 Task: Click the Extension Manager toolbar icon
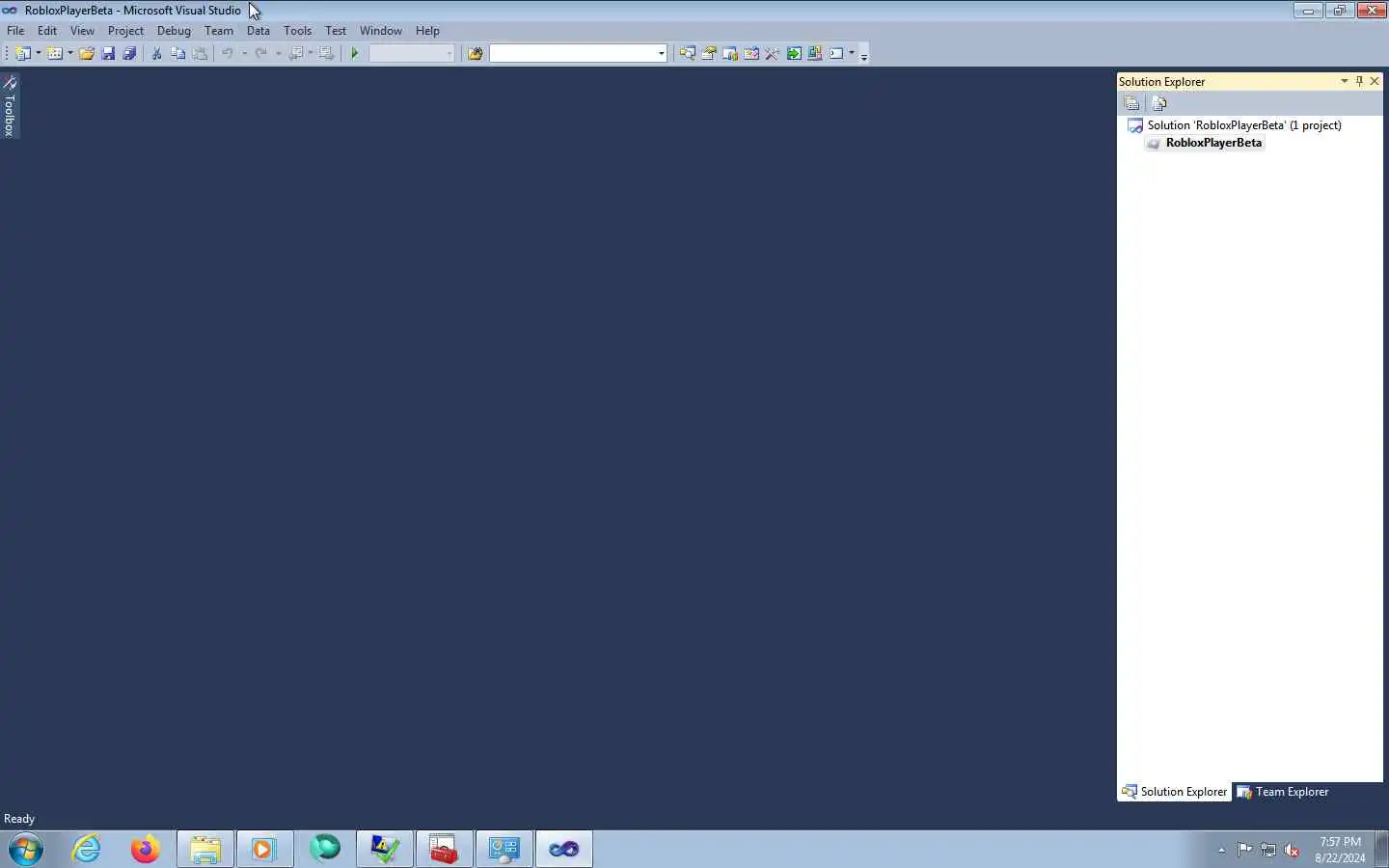click(x=815, y=53)
